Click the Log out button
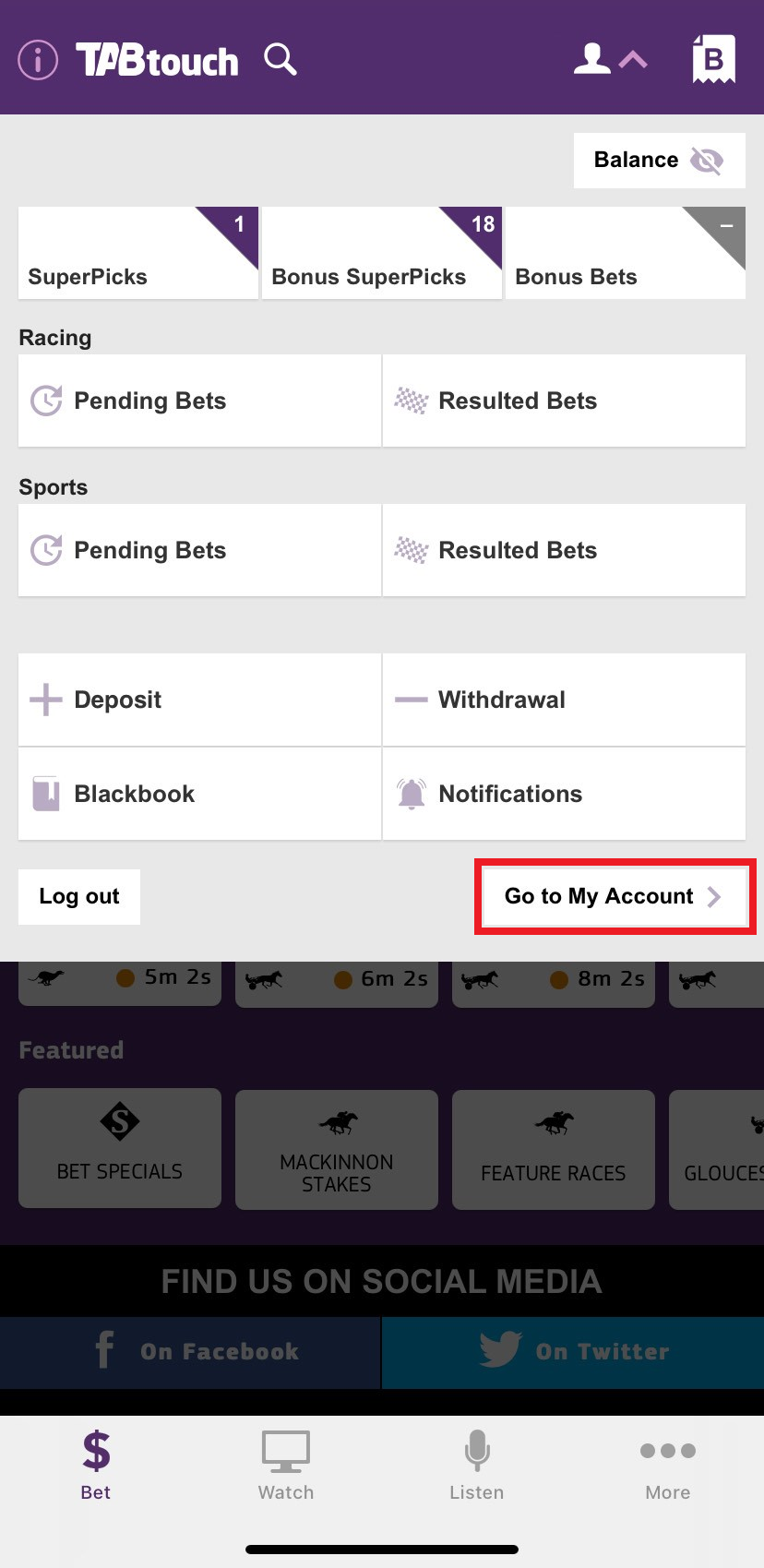 coord(78,896)
